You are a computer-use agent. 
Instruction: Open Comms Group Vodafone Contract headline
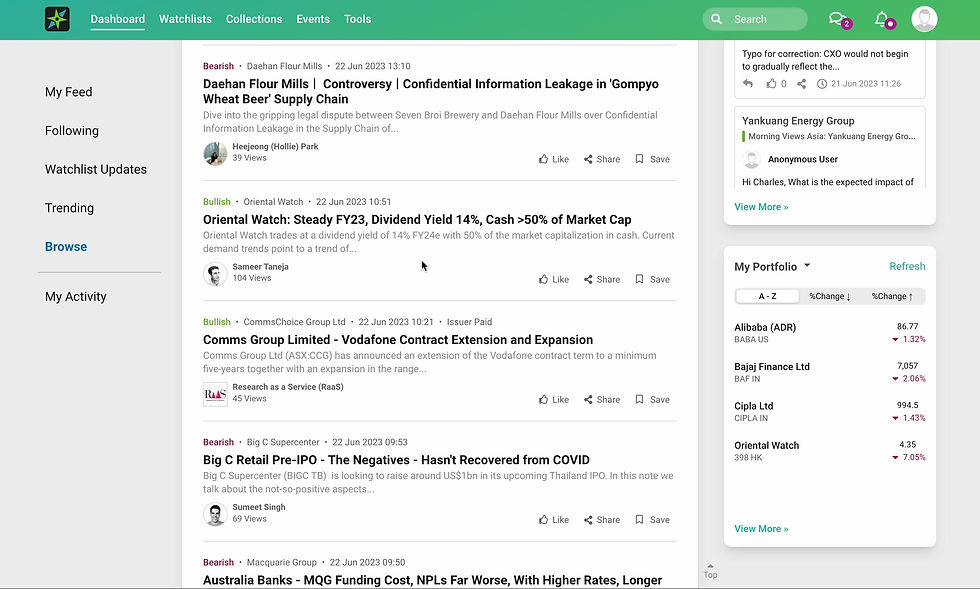(398, 340)
